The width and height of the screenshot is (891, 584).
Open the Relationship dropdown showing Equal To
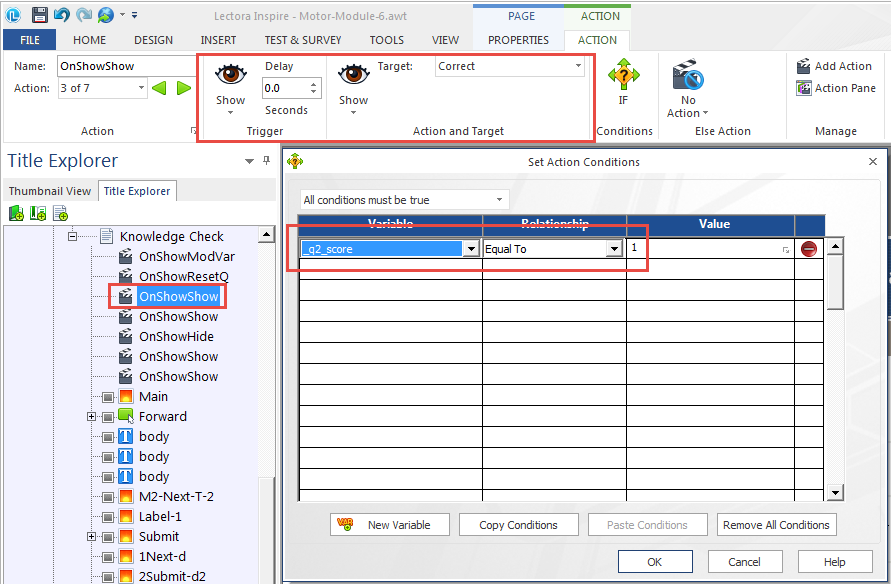(614, 249)
